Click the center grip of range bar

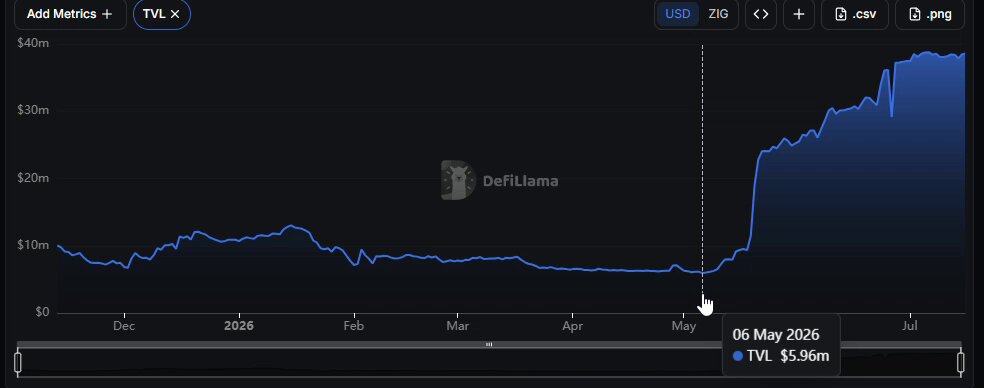pos(489,344)
